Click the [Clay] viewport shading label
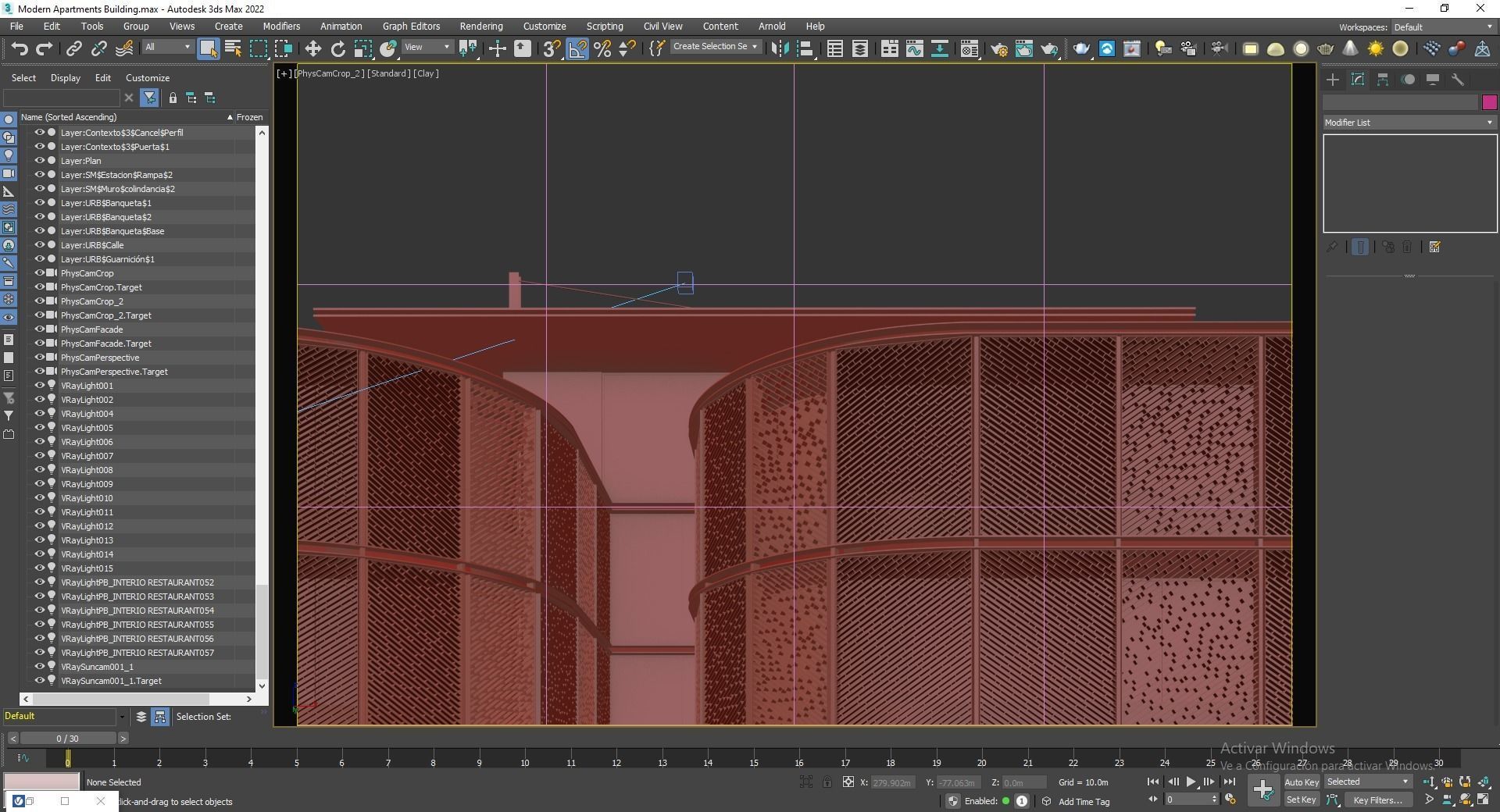Image resolution: width=1500 pixels, height=812 pixels. tap(426, 73)
